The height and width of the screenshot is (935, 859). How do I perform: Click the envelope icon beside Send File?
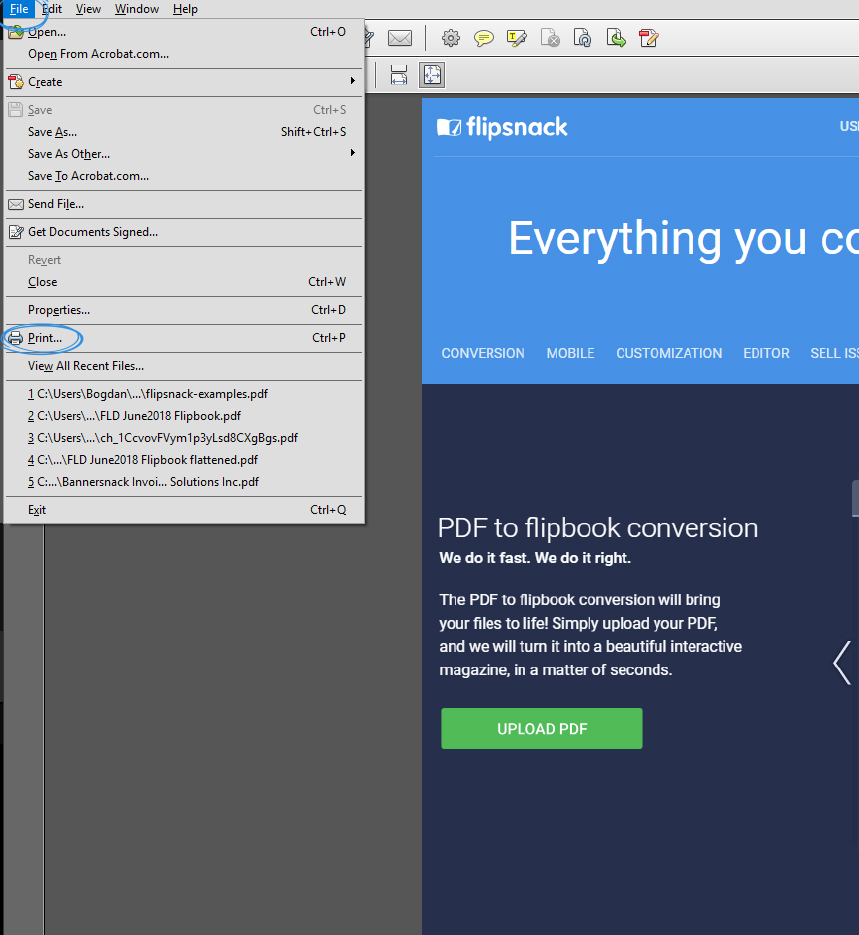[x=15, y=205]
